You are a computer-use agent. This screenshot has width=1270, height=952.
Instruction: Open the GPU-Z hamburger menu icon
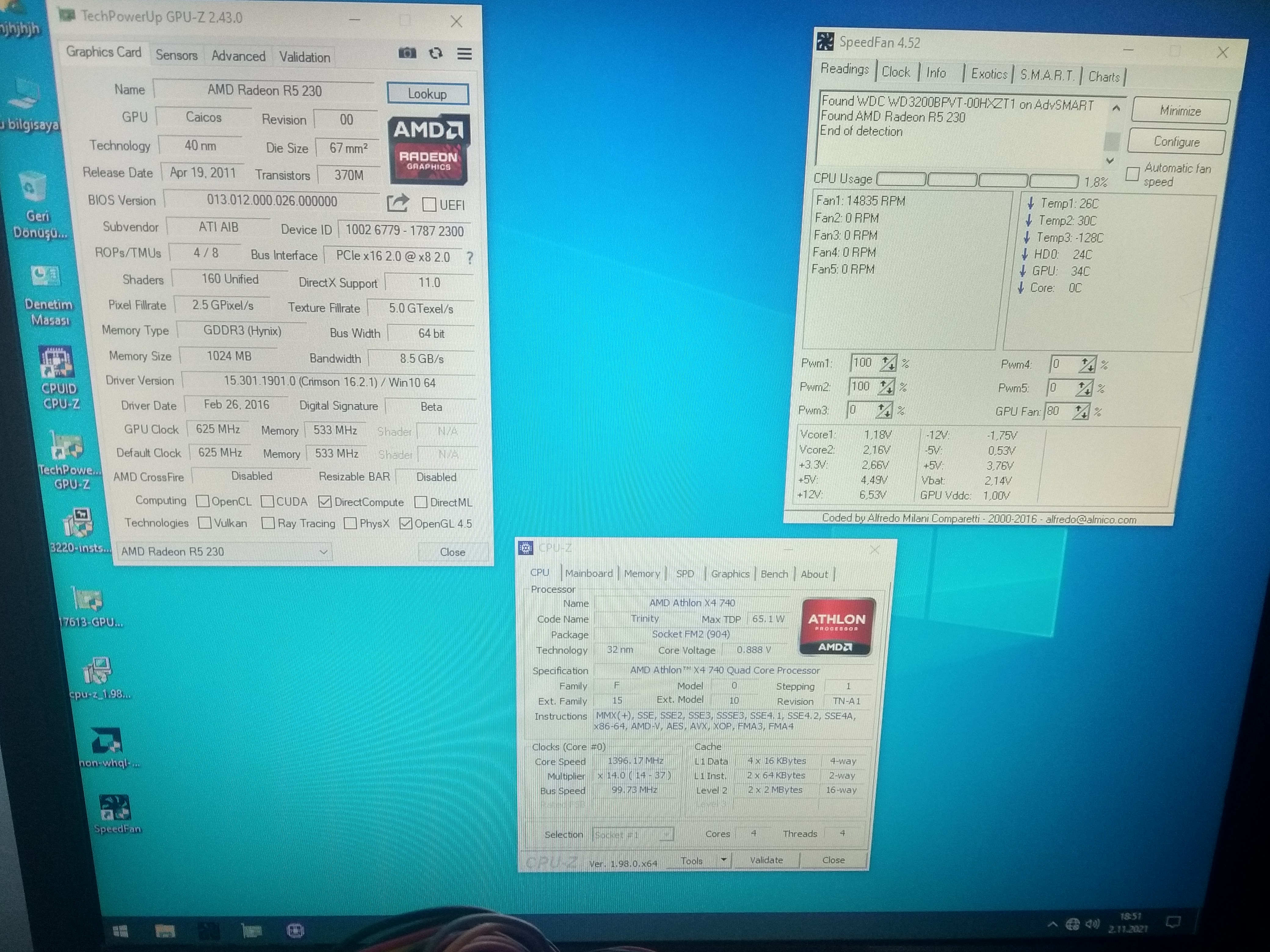[x=464, y=54]
